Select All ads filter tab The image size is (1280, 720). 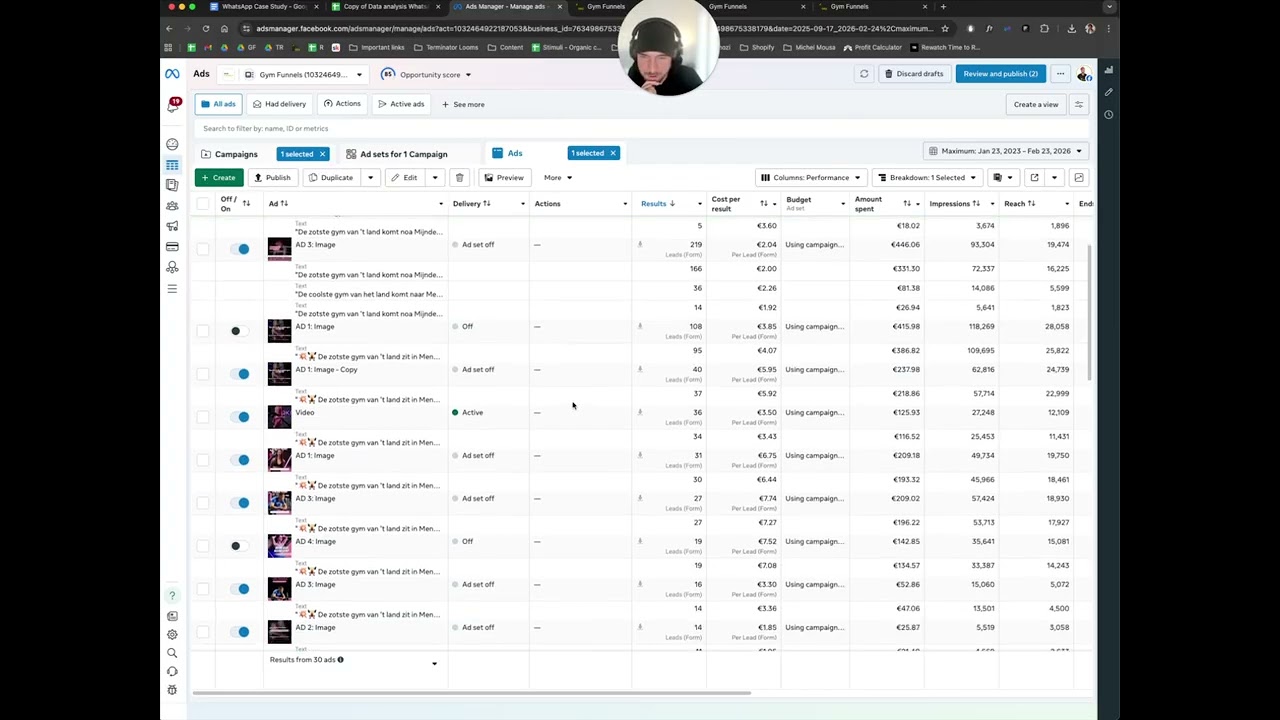point(217,104)
